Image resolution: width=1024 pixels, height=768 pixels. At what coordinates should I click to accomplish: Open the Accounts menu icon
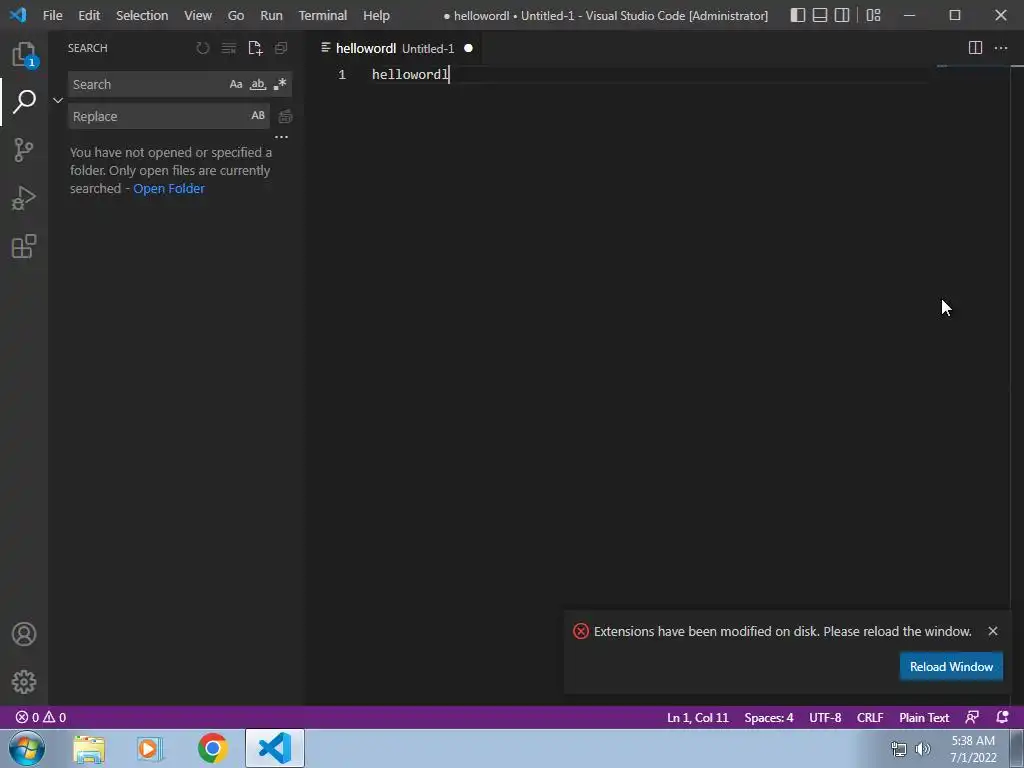24,634
